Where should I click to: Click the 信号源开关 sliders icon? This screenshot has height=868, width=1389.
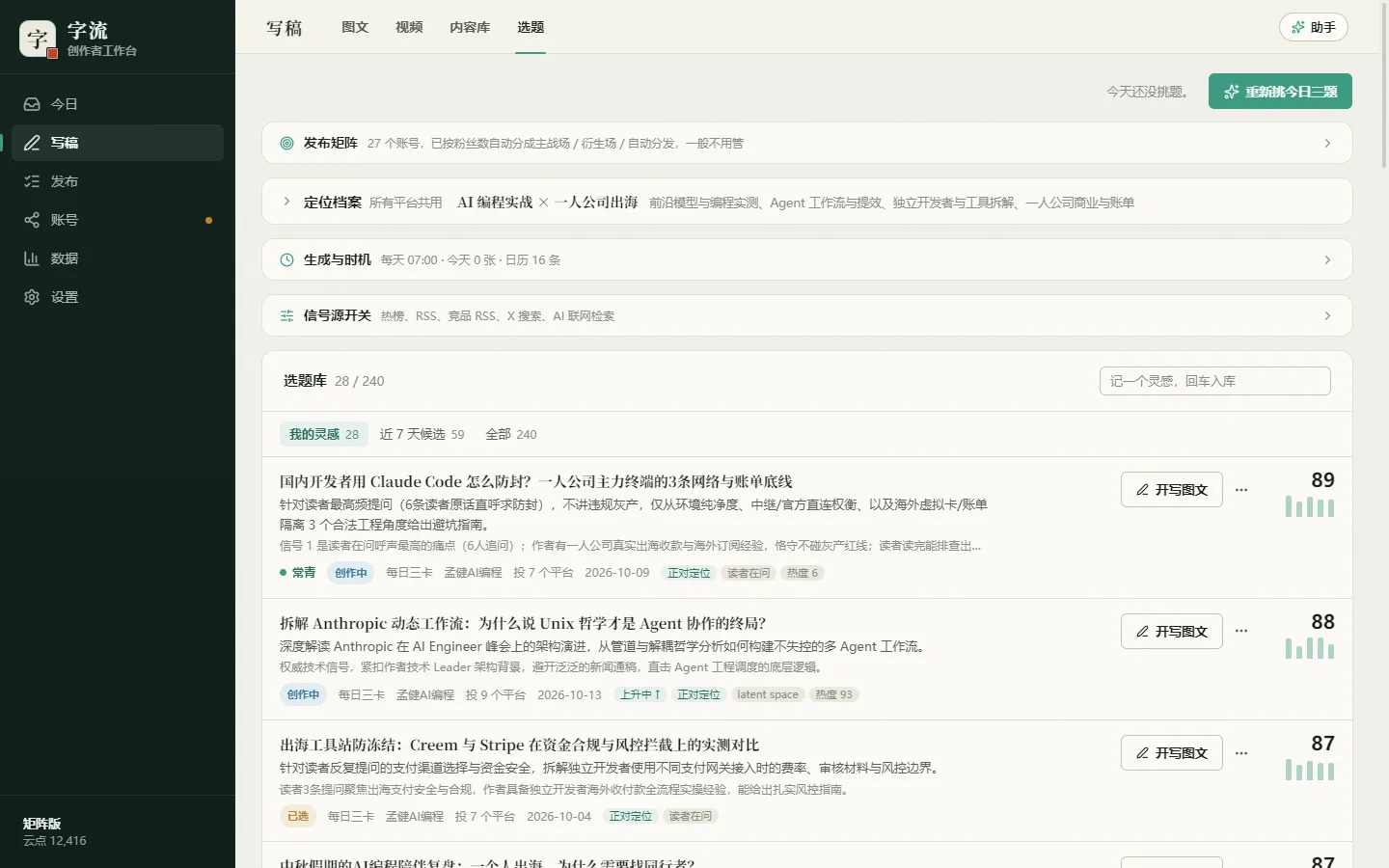tap(286, 315)
